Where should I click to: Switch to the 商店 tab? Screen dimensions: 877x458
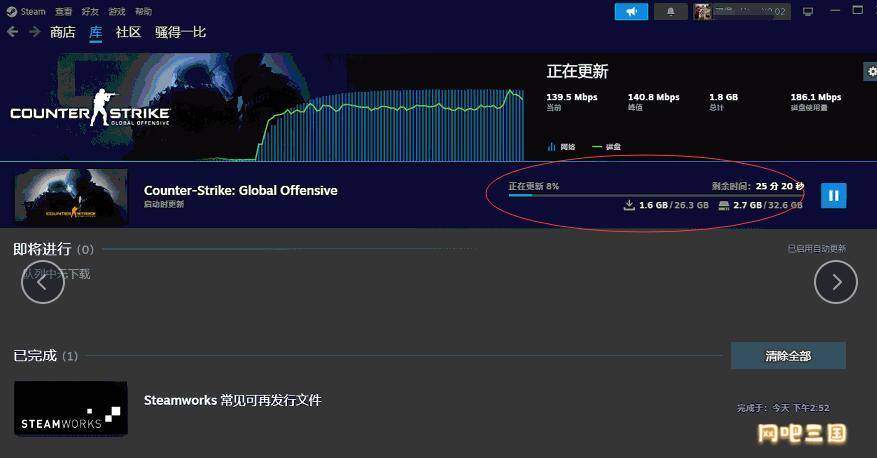pos(62,32)
